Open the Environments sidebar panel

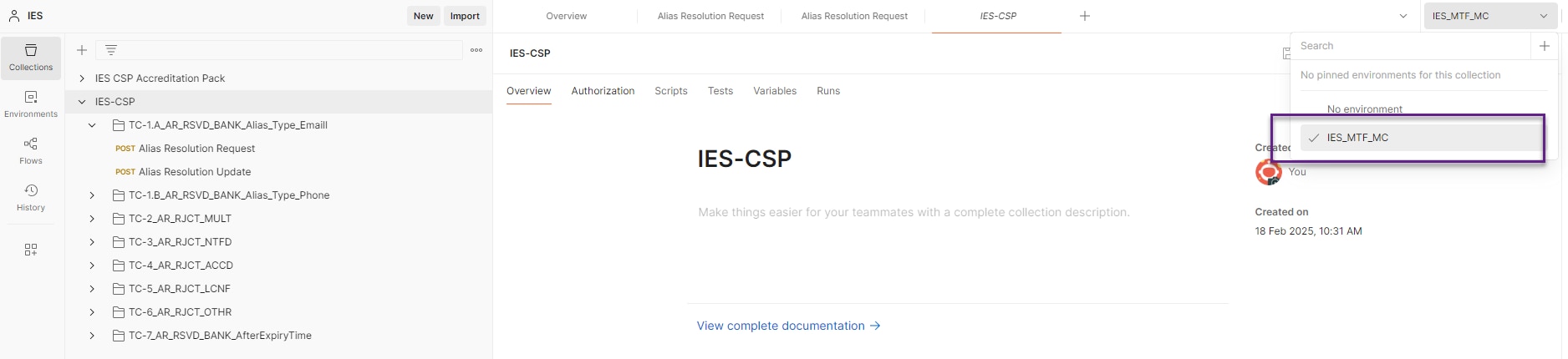[31, 104]
